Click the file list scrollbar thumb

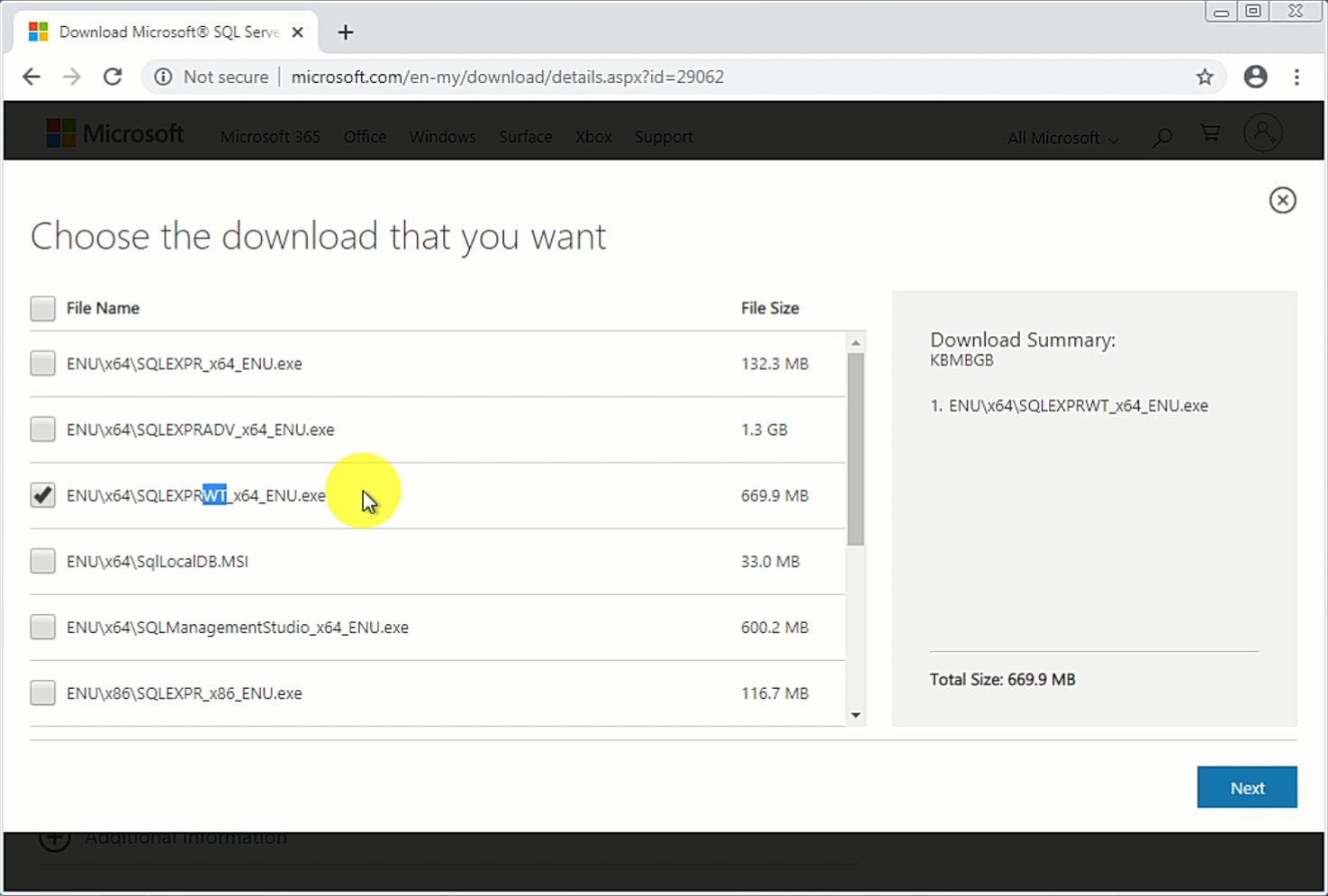pos(855,448)
